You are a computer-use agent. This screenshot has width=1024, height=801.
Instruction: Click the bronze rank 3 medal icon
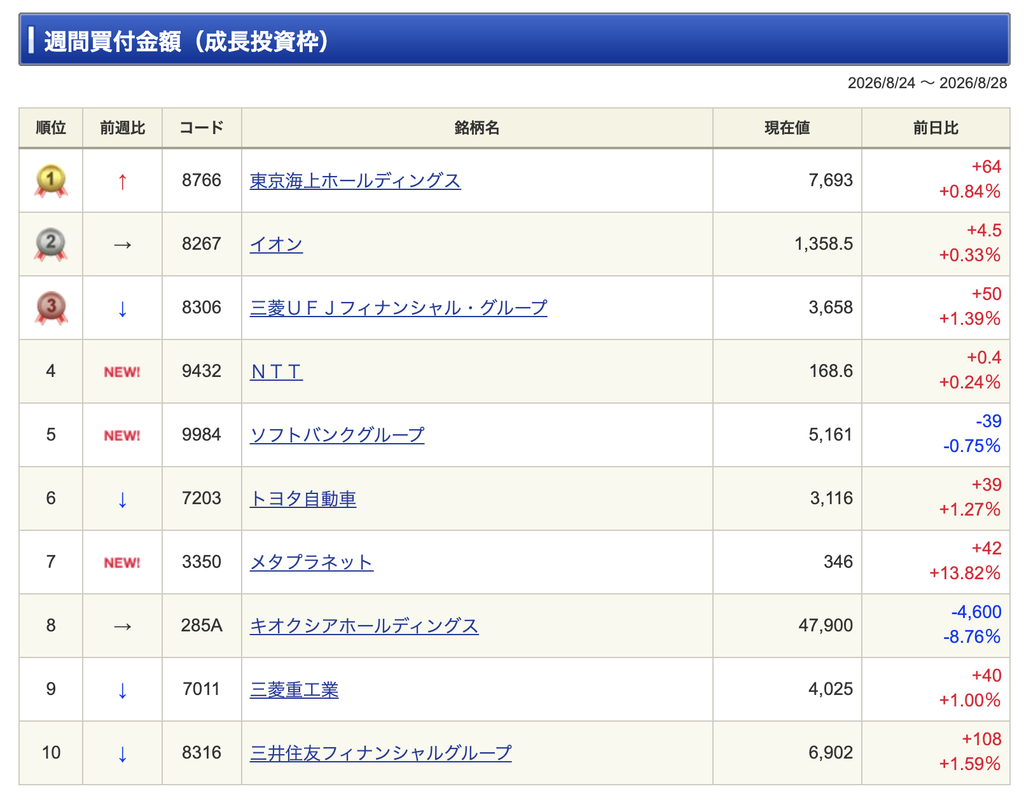point(51,308)
